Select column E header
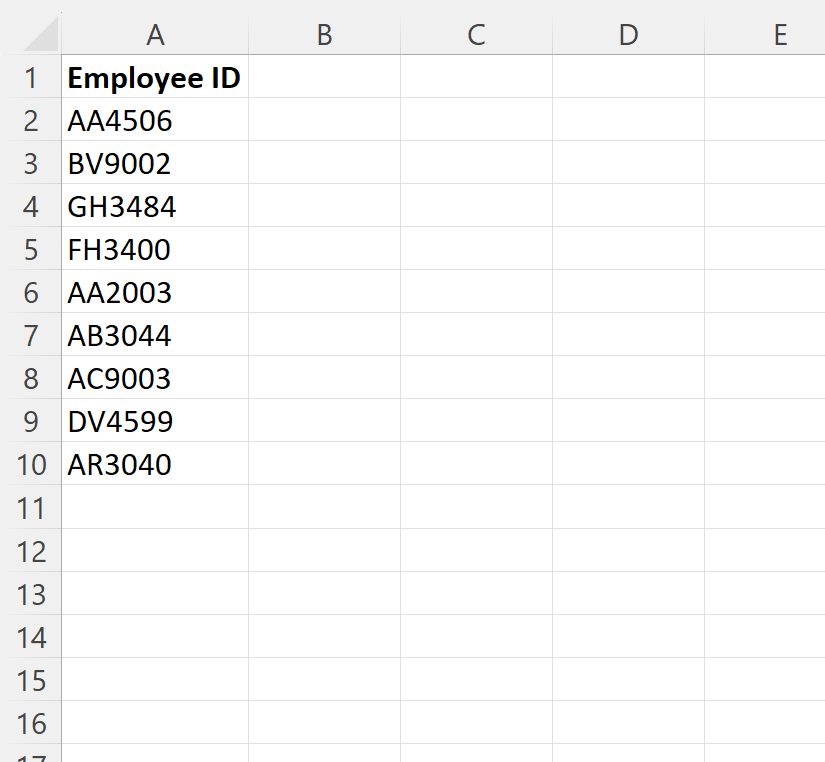Image resolution: width=825 pixels, height=762 pixels. click(x=780, y=34)
